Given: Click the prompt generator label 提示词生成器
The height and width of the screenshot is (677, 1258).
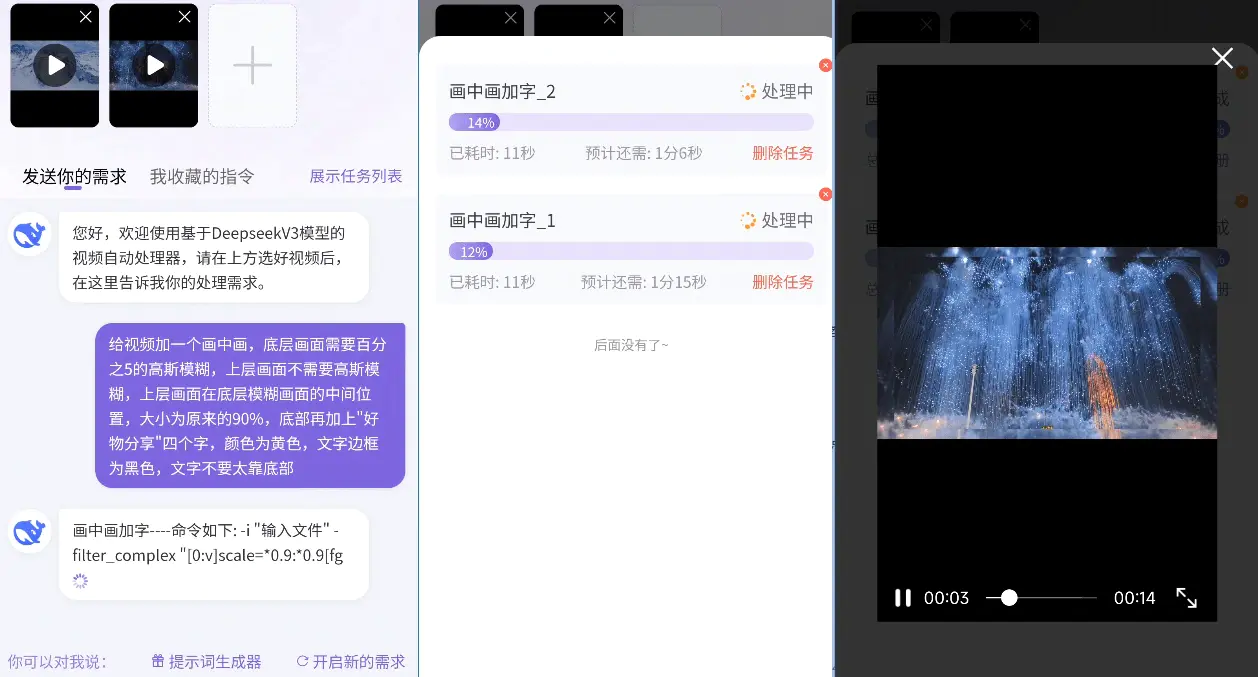Looking at the screenshot, I should (x=214, y=661).
